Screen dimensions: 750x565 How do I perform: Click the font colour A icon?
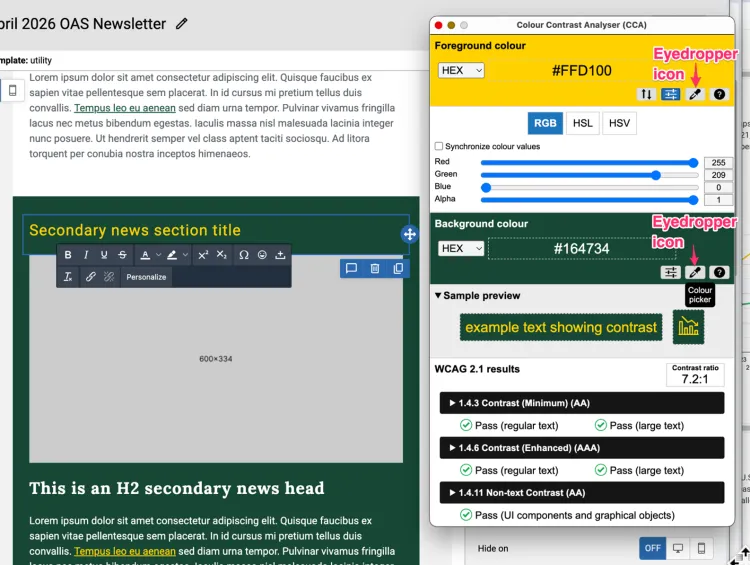pyautogui.click(x=145, y=255)
